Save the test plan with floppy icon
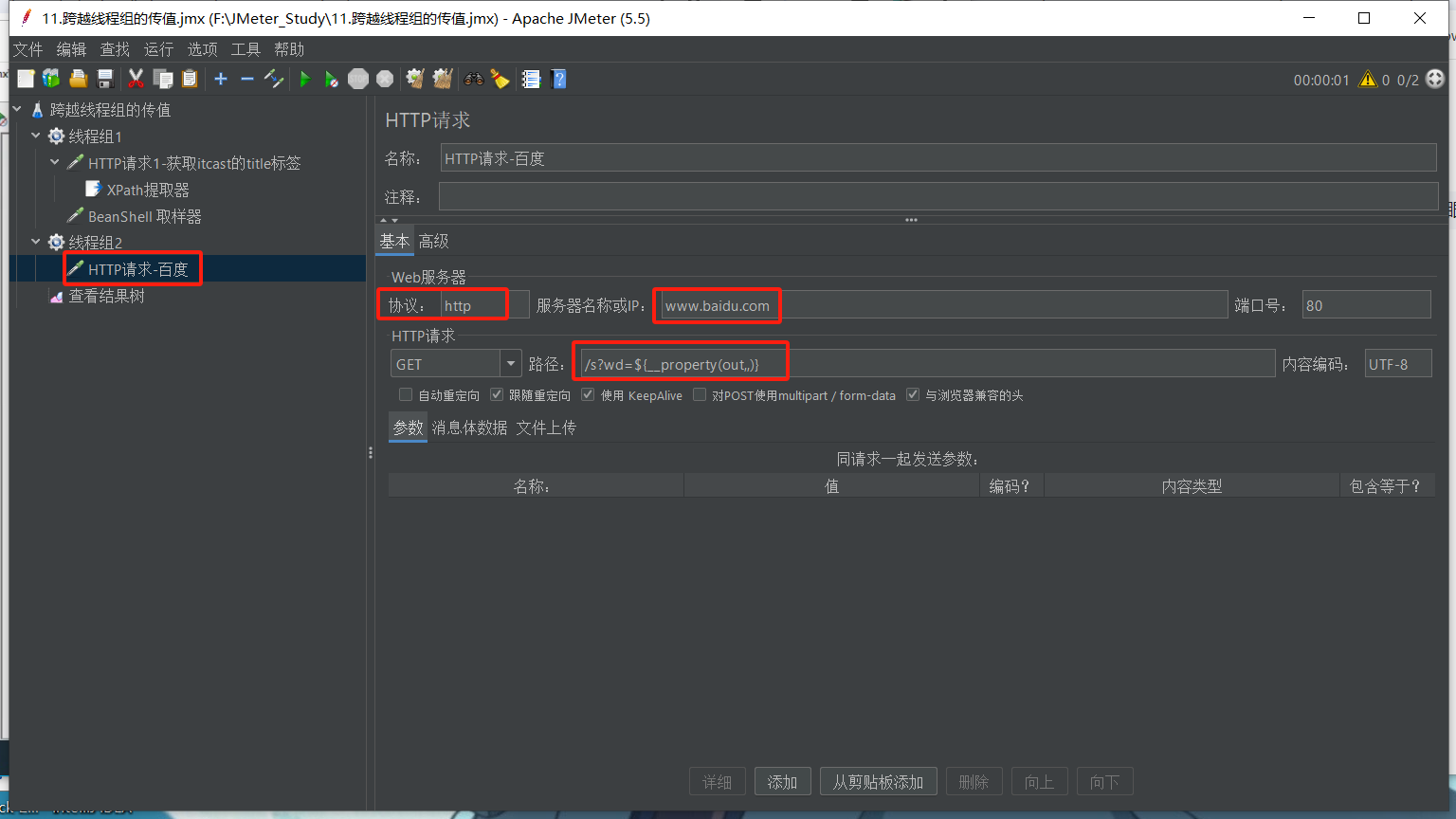The image size is (1456, 819). [105, 79]
